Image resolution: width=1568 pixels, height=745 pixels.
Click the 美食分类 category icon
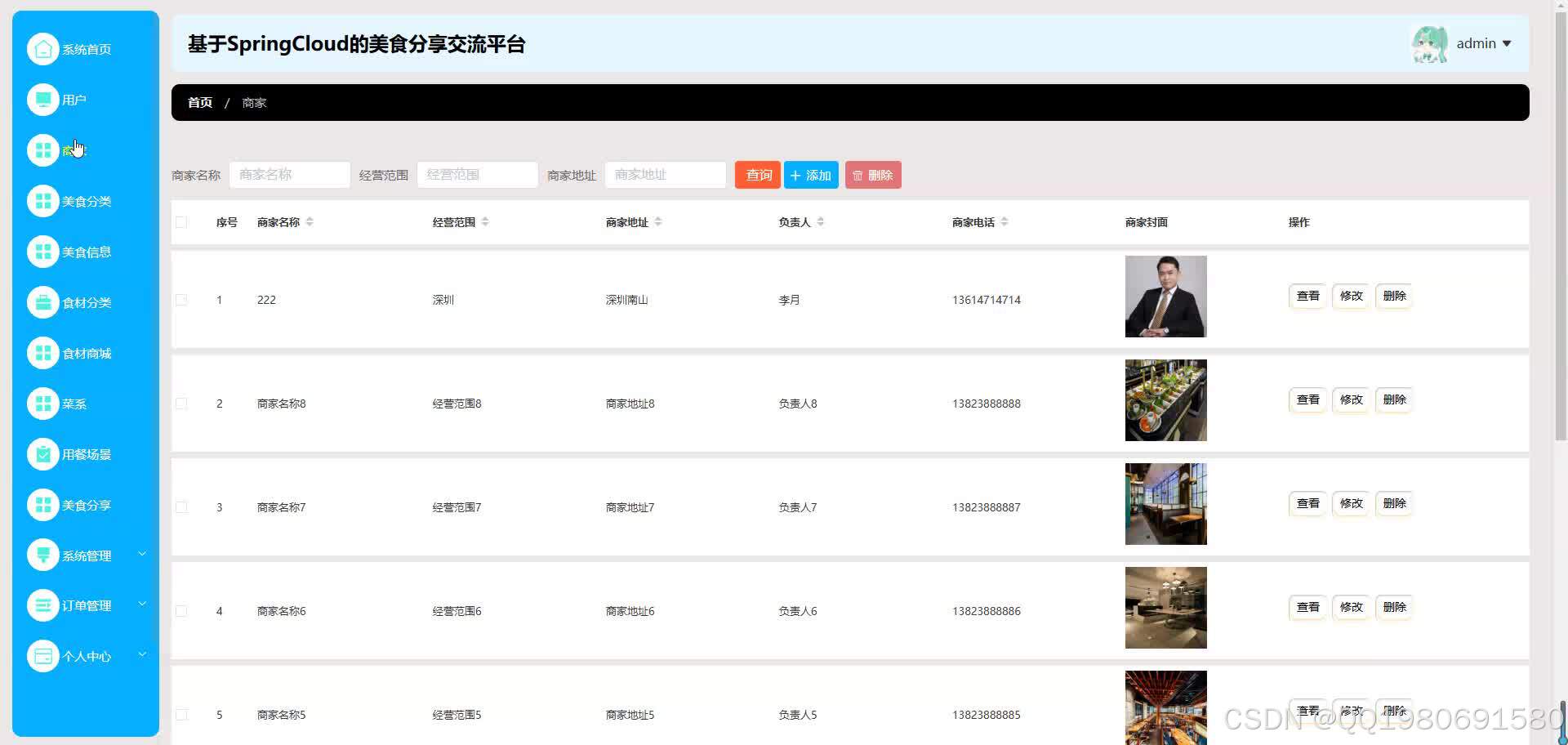[43, 200]
